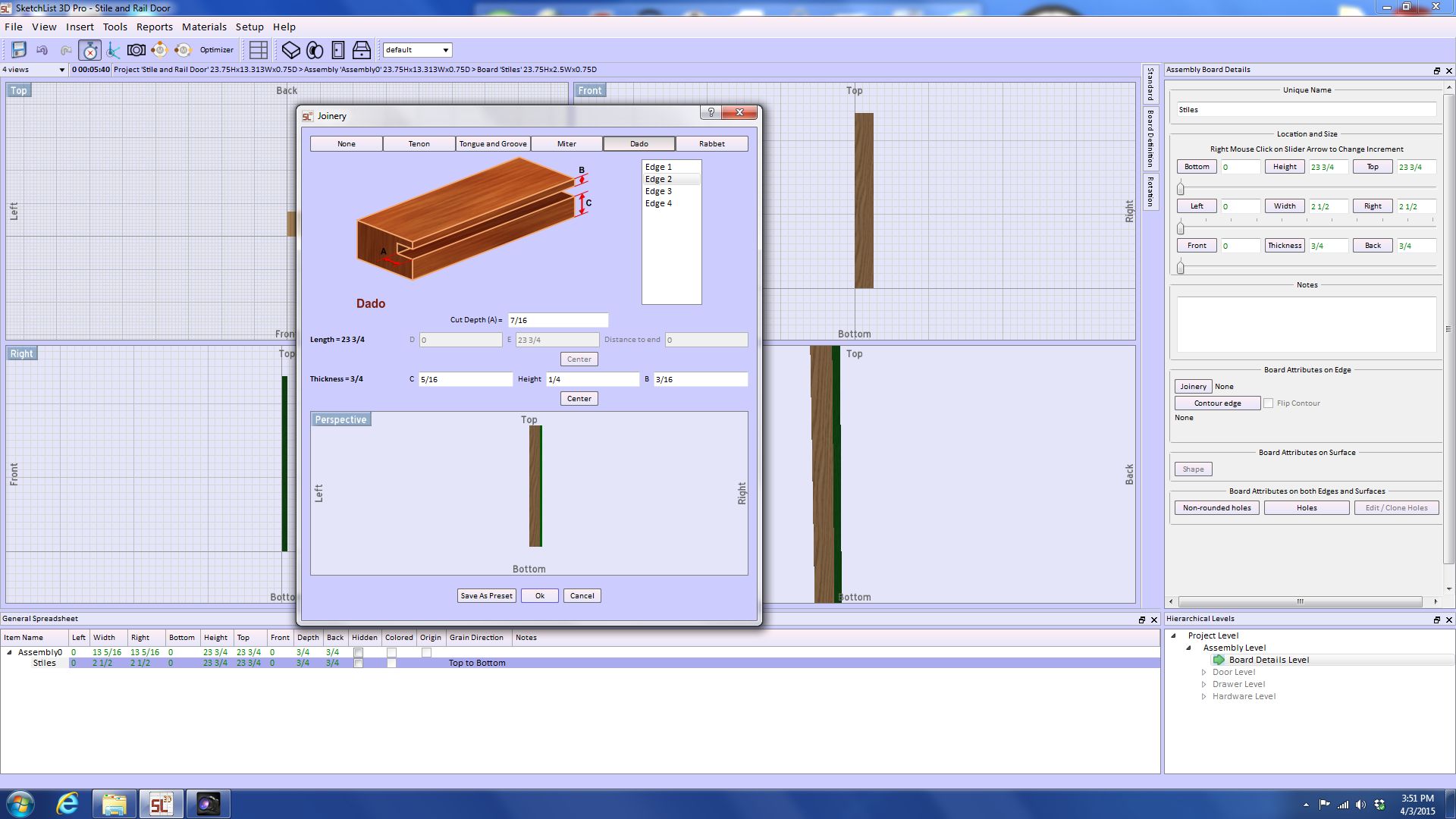1456x819 pixels.
Task: Cancel the Joinery dialog
Action: 582,596
